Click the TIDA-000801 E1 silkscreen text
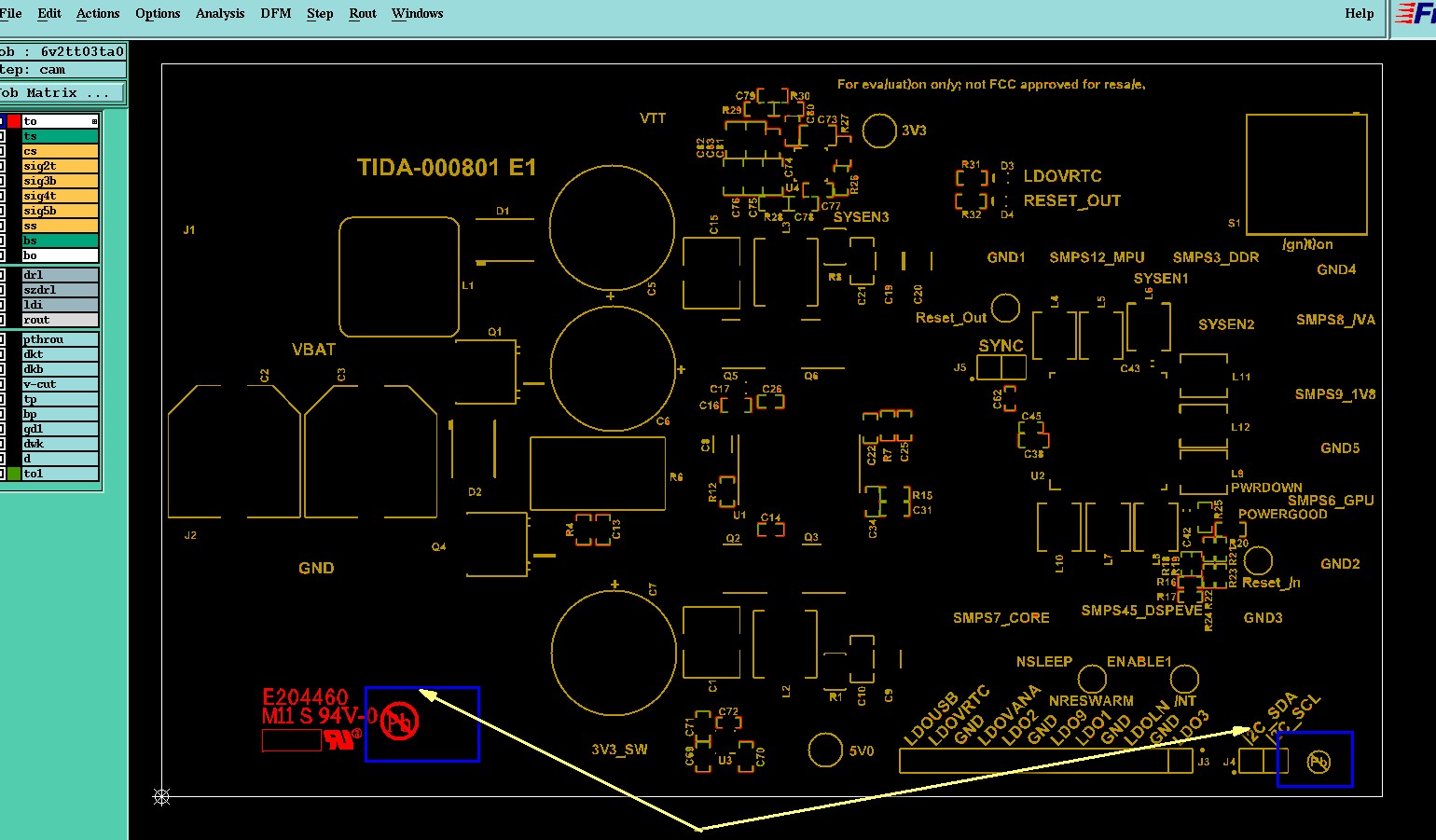The height and width of the screenshot is (840, 1436). coord(447,168)
